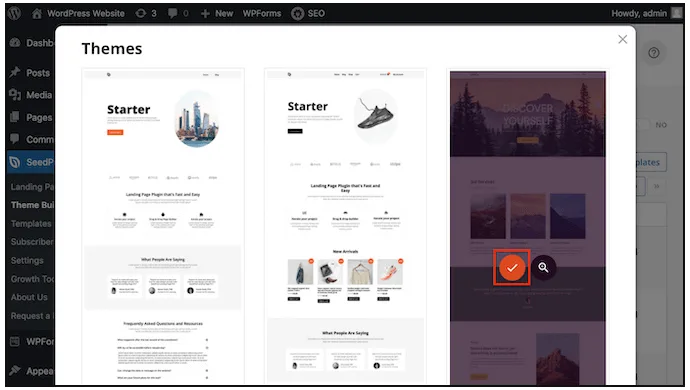Select the SeedProd sidebar menu
This screenshot has width=690, height=390.
pos(31,162)
